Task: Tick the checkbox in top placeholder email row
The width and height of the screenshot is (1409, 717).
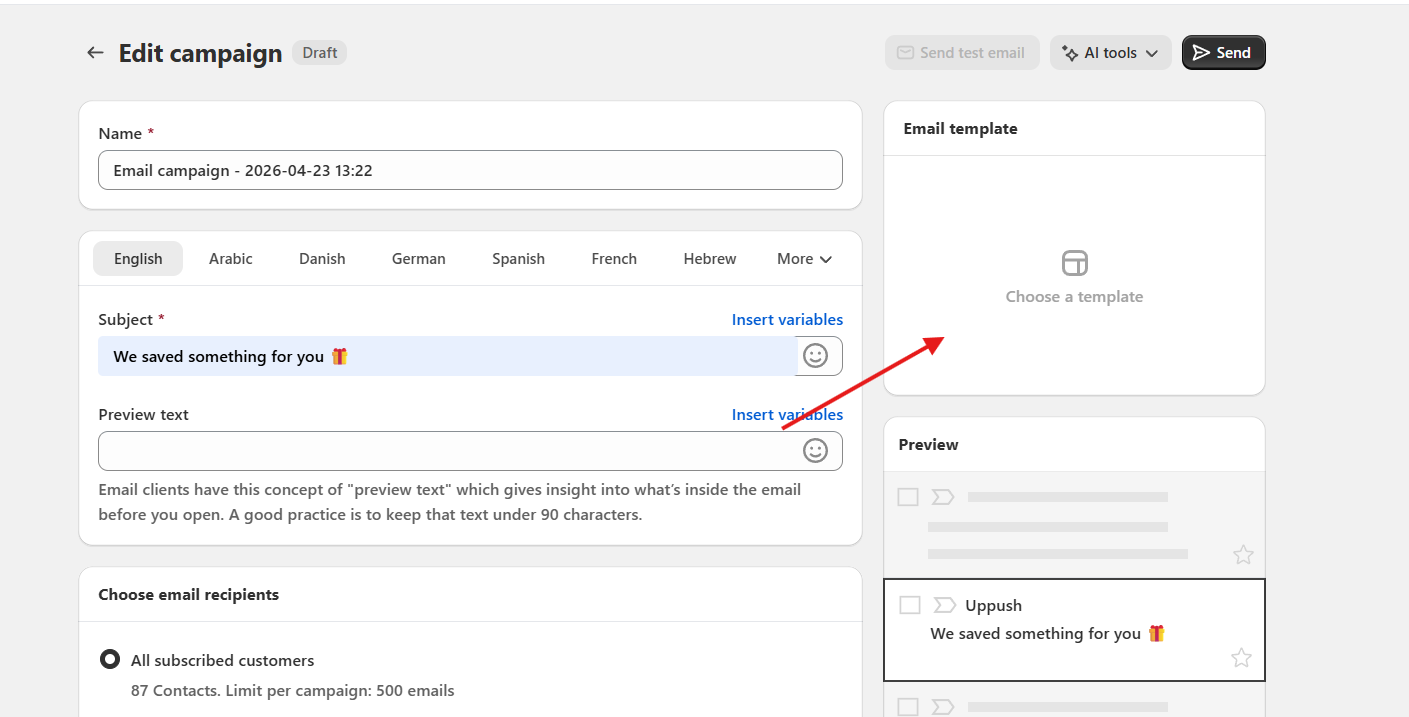Action: [908, 497]
